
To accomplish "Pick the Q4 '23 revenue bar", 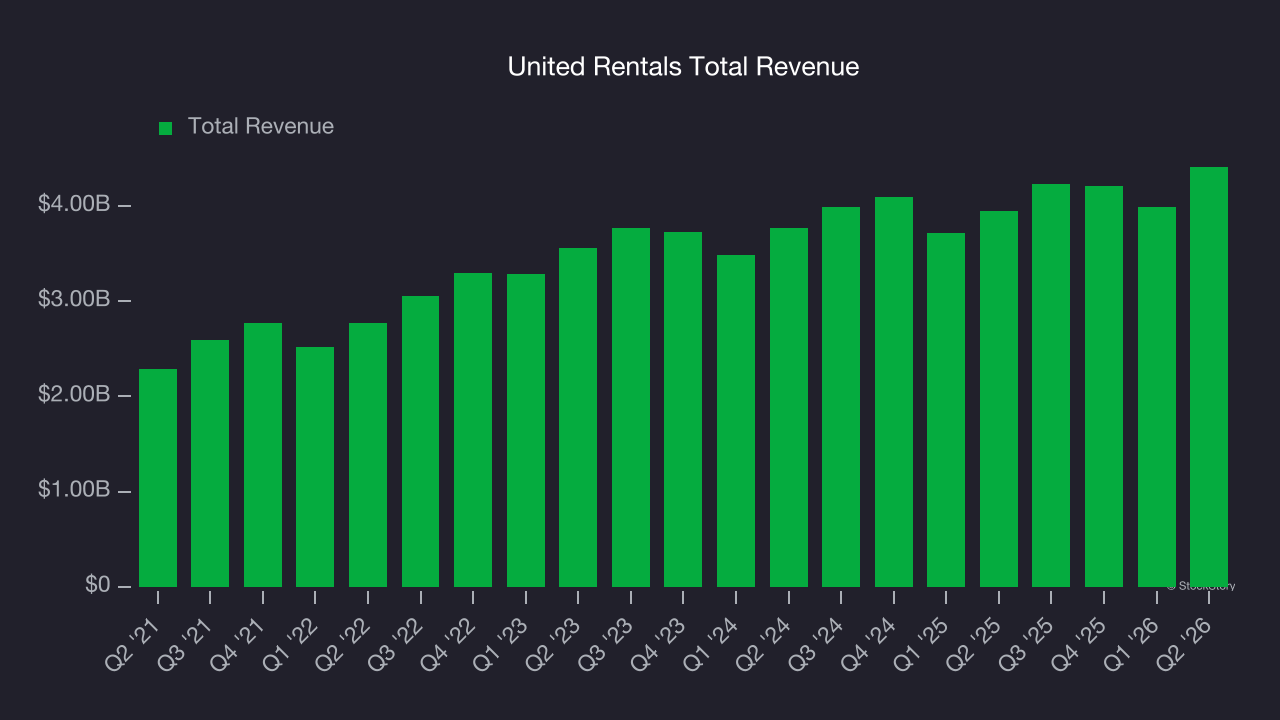I will (683, 409).
